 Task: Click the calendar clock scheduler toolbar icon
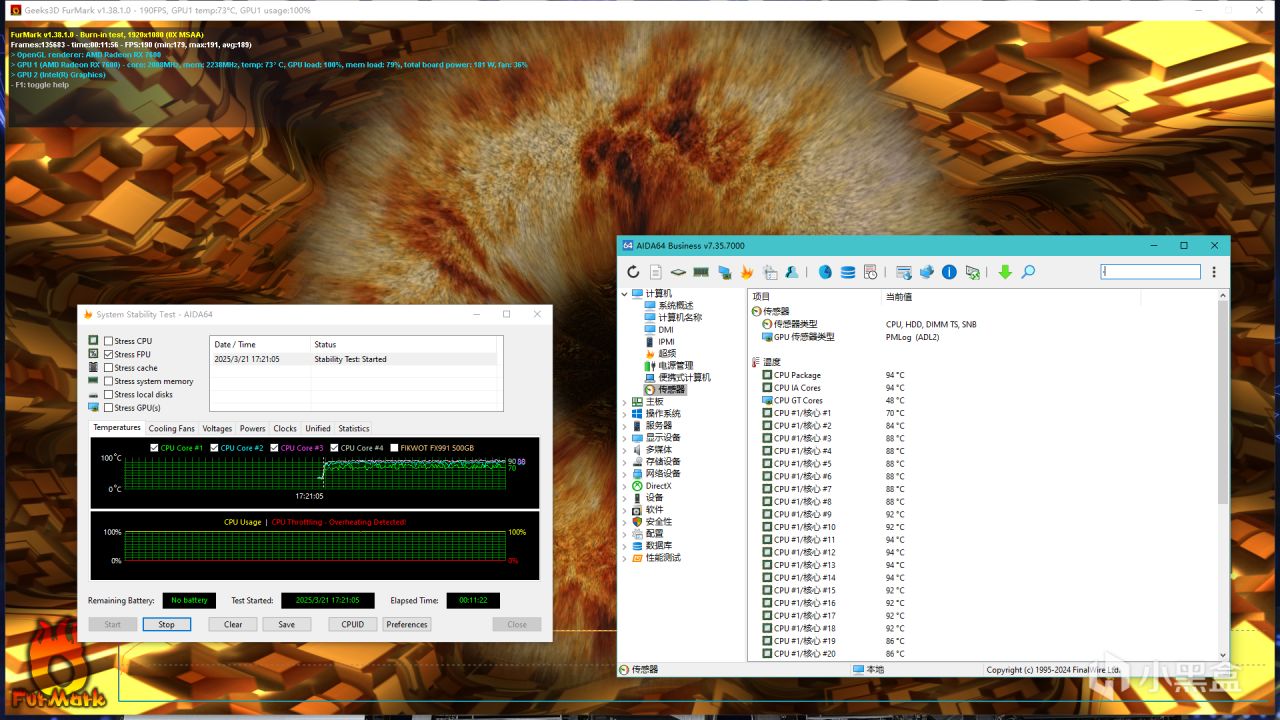[x=871, y=272]
